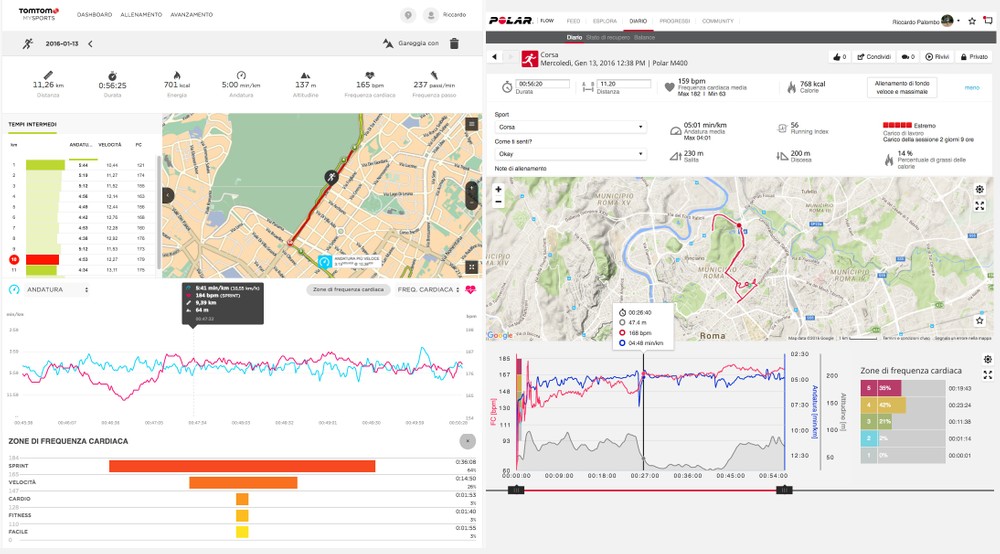1000x554 pixels.
Task: Click the star favorites icon in Polar header
Action: pyautogui.click(x=972, y=21)
